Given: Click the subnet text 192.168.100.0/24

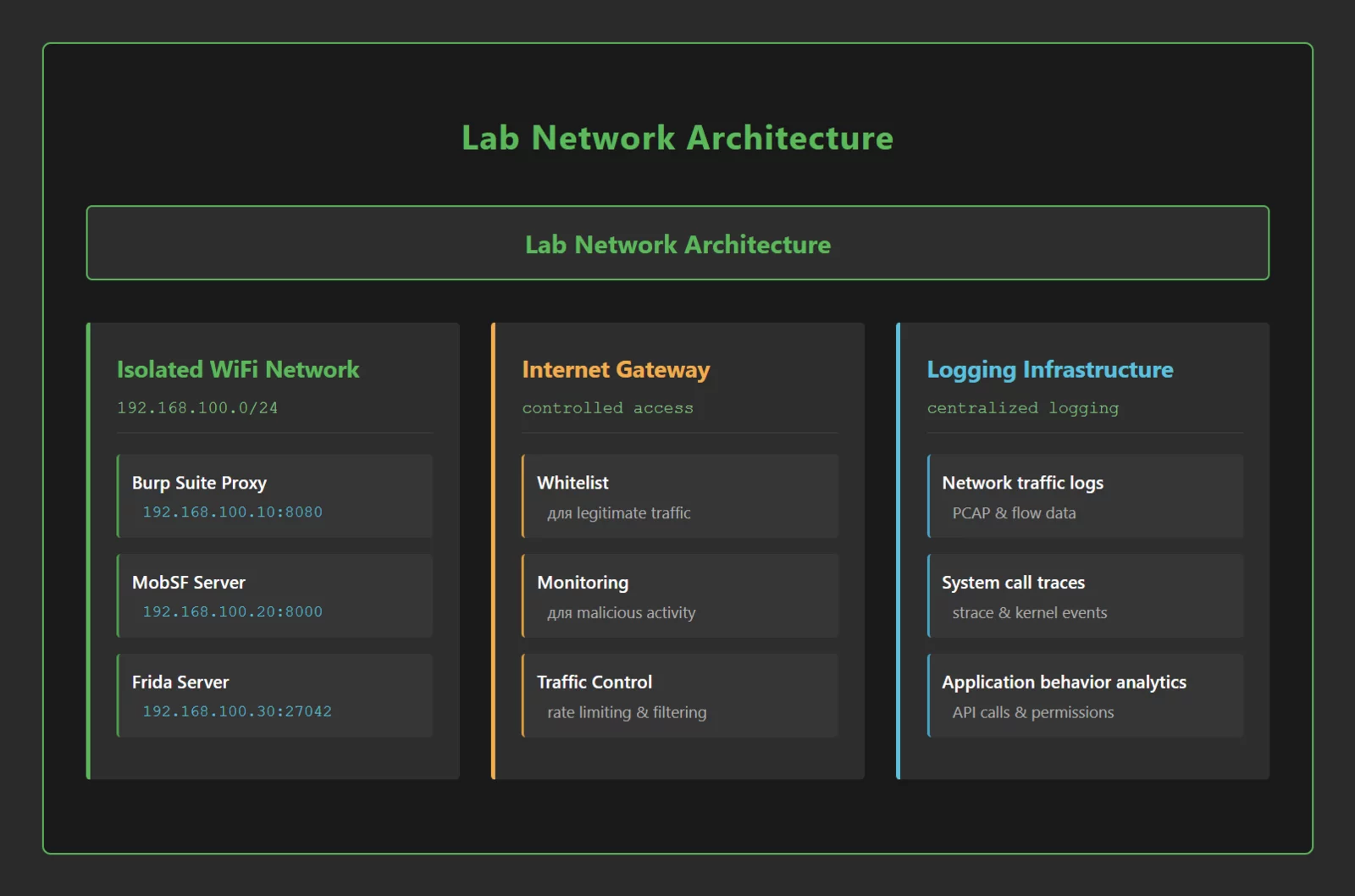Looking at the screenshot, I should pos(197,407).
